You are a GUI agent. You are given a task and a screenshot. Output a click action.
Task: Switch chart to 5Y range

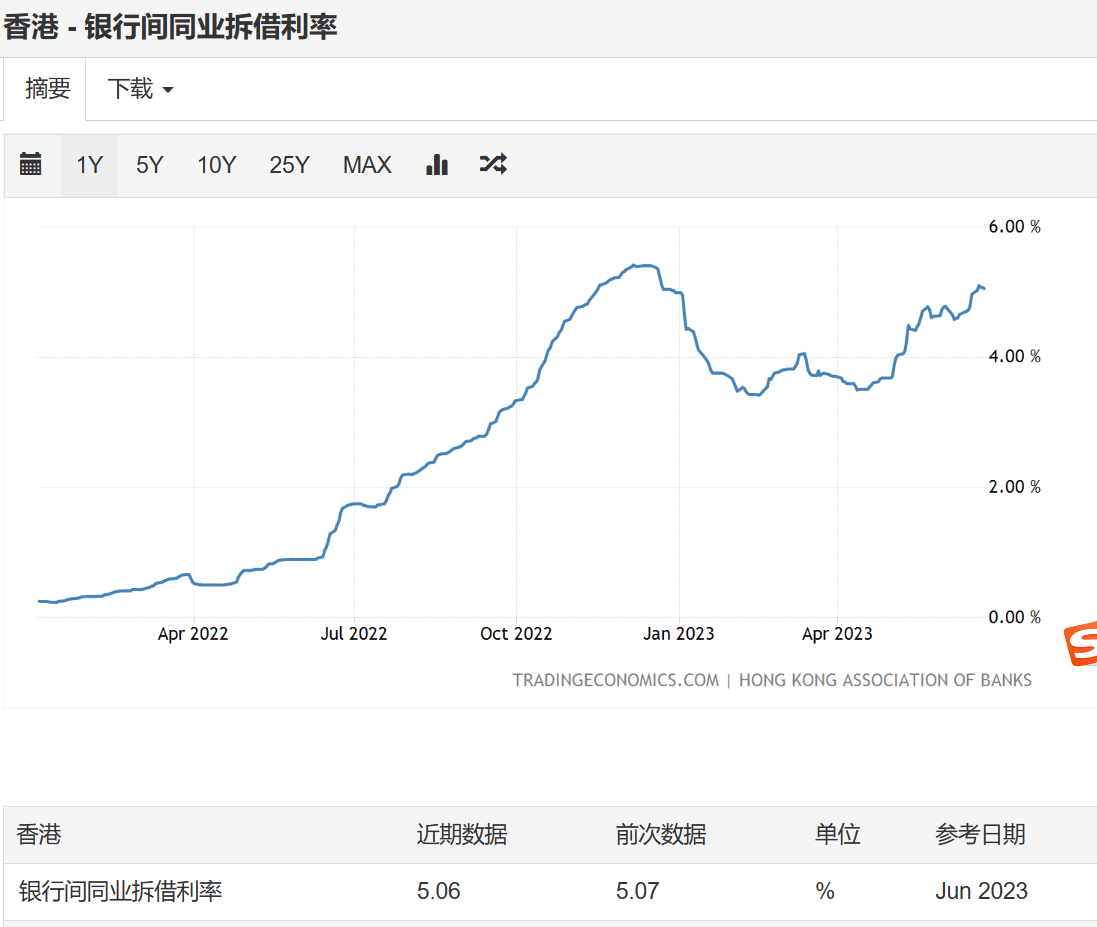click(x=149, y=165)
